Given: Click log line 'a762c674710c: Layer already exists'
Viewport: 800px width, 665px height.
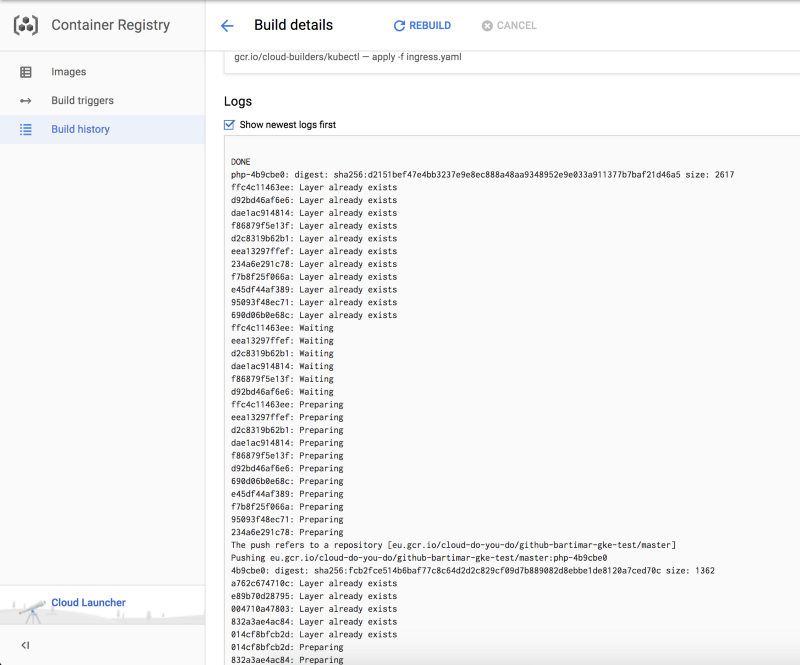Looking at the screenshot, I should click(314, 583).
